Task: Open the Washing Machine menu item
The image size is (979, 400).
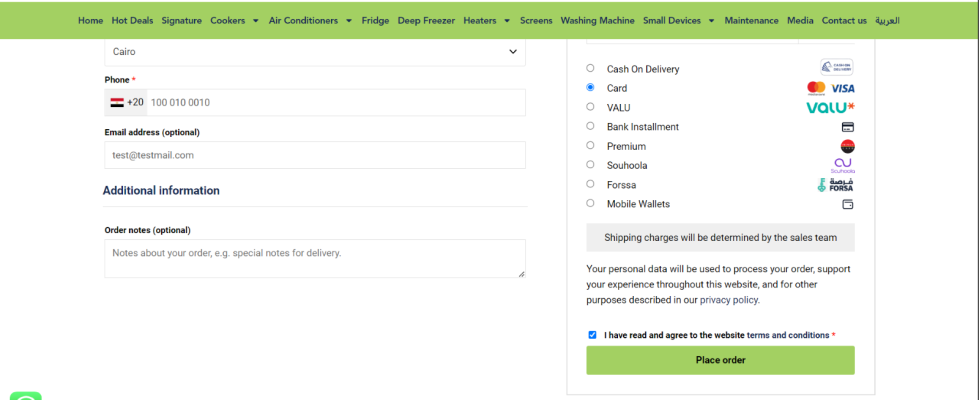Action: (597, 20)
